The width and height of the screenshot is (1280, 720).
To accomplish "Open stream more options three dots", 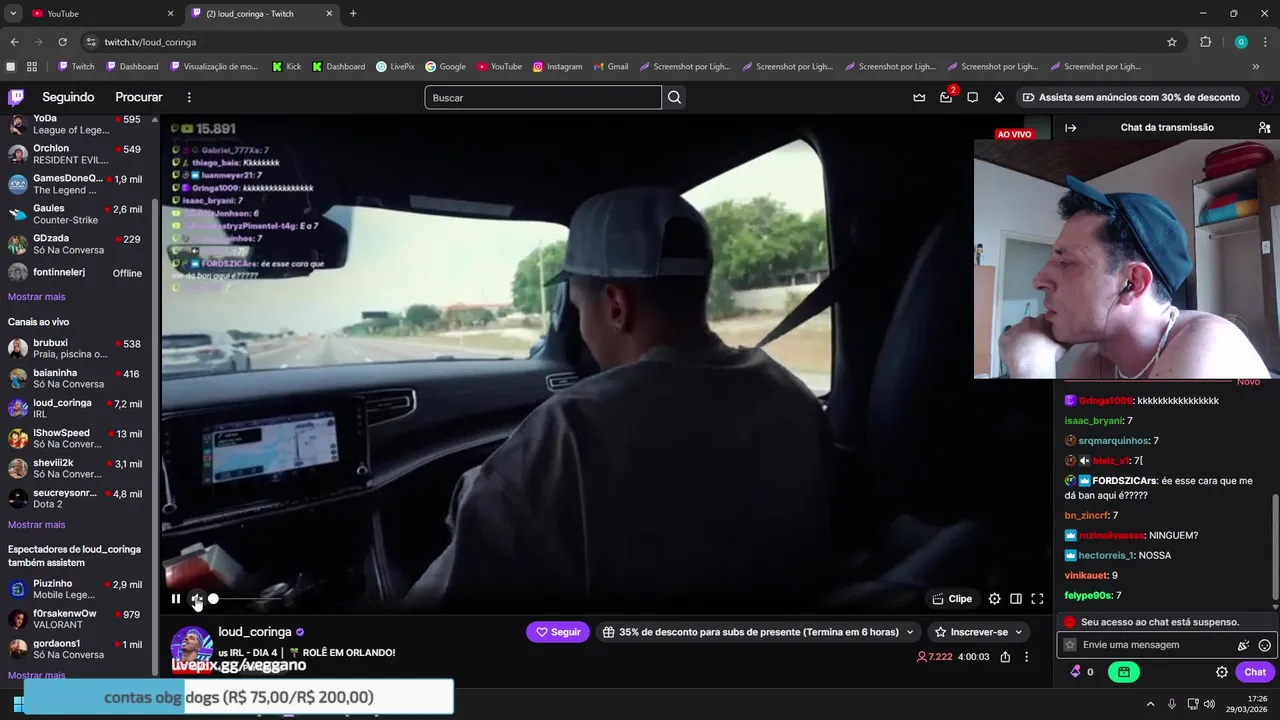I will [x=1026, y=657].
